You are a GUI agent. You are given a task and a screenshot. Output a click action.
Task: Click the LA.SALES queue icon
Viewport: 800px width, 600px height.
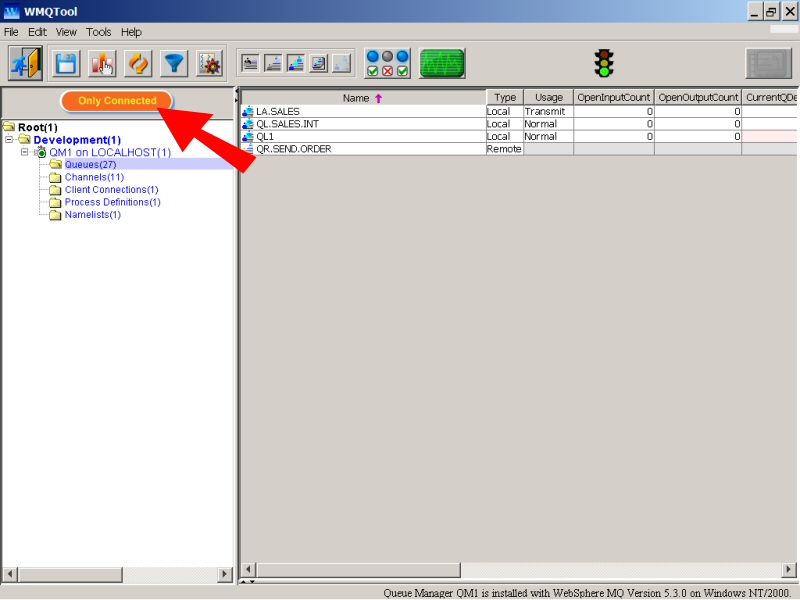[248, 111]
